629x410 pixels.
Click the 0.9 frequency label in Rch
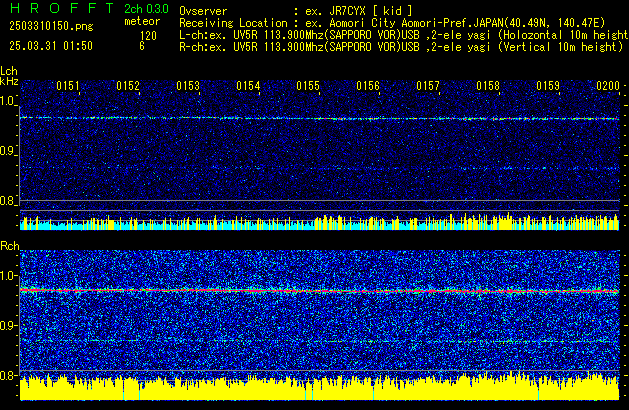coord(8,325)
